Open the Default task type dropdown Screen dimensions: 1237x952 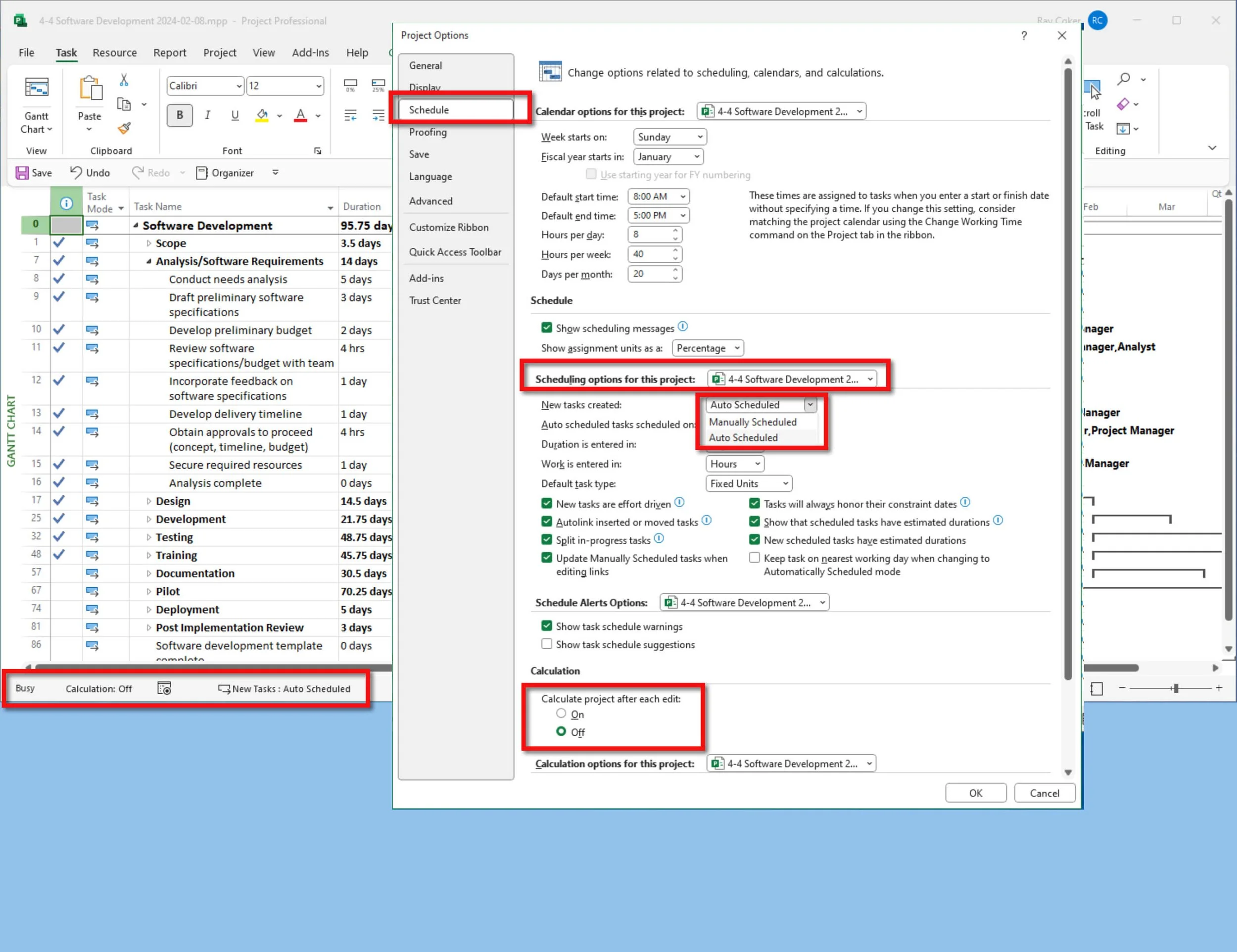(x=749, y=483)
